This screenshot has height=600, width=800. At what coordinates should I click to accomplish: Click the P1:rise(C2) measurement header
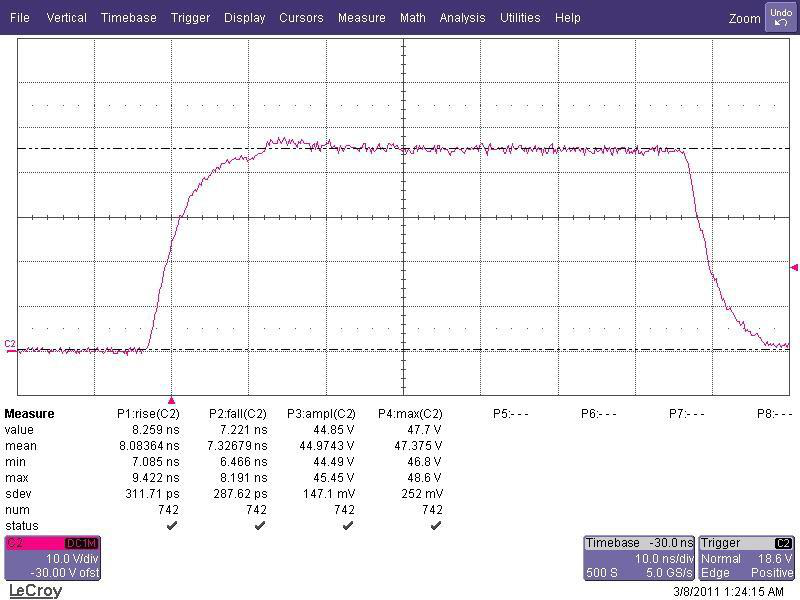tap(148, 414)
